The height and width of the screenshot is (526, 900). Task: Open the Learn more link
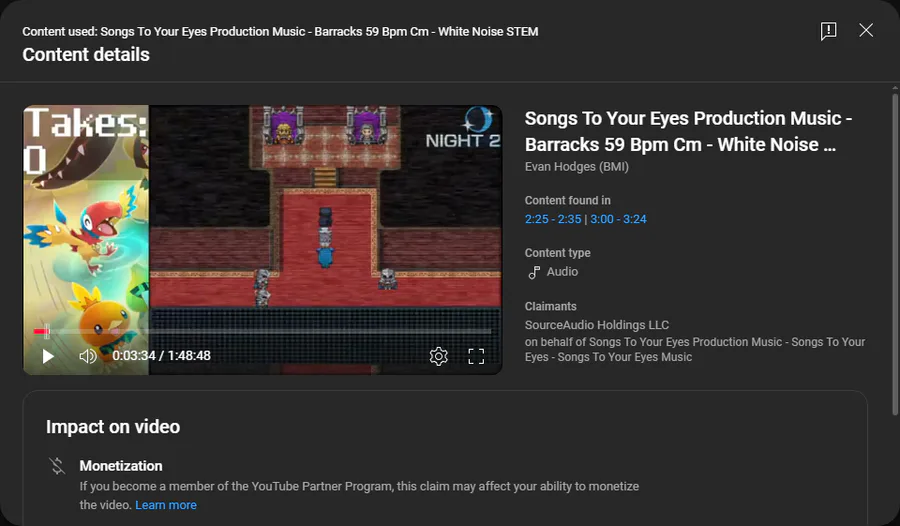point(166,505)
